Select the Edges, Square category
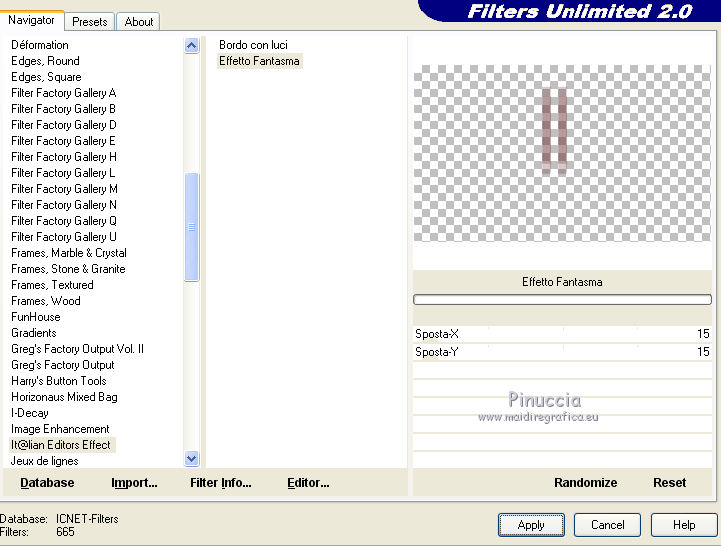This screenshot has height=546, width=721. 46,77
